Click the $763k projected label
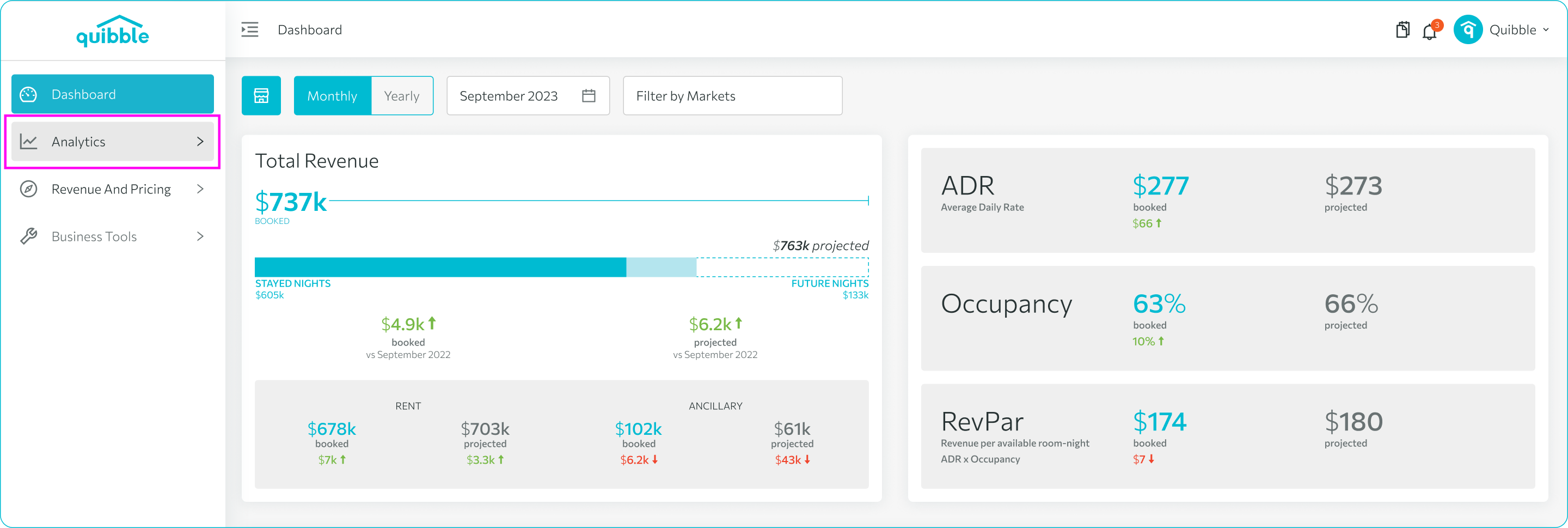 coord(820,245)
